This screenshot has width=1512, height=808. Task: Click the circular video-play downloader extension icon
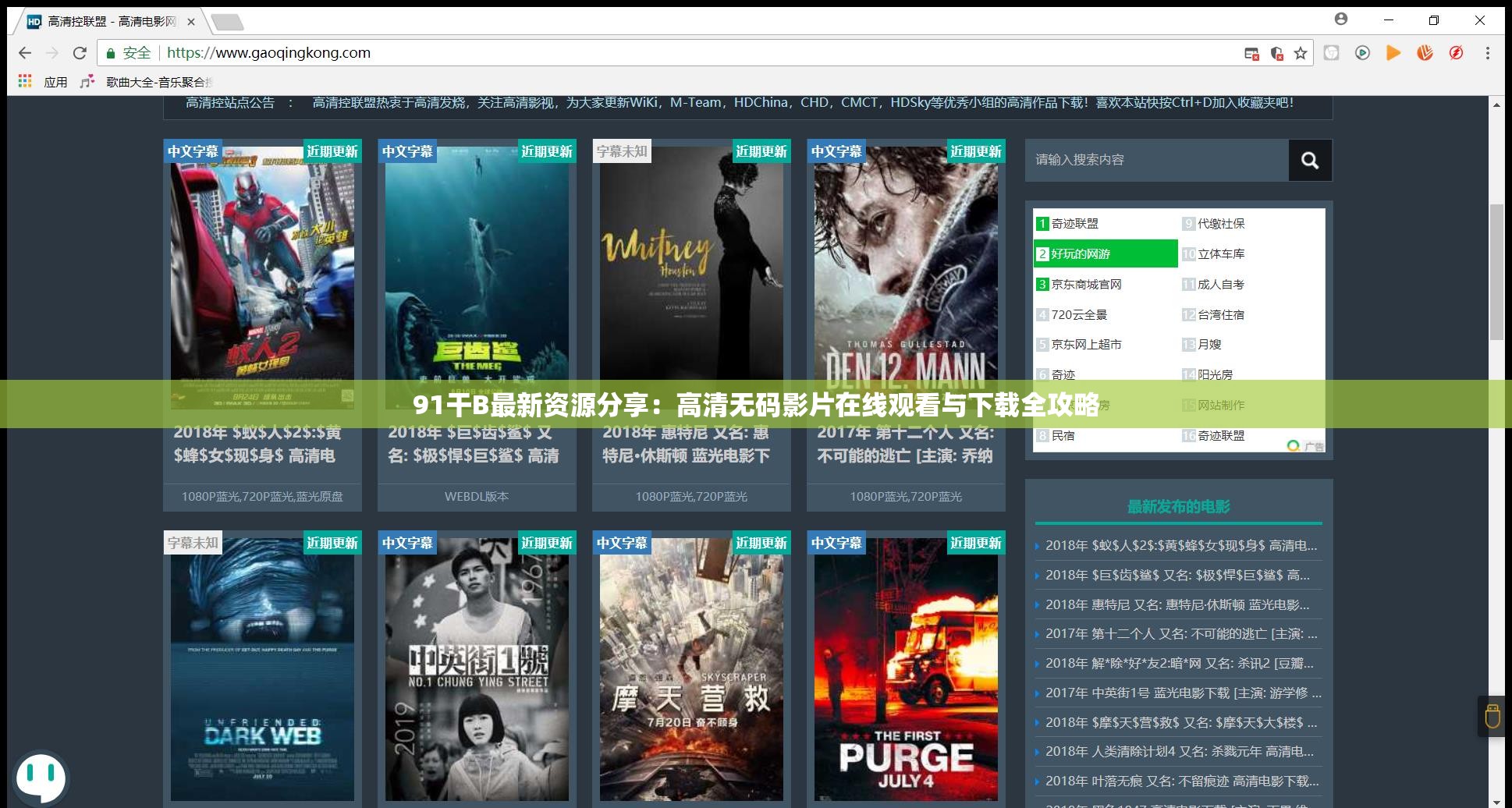point(1362,53)
